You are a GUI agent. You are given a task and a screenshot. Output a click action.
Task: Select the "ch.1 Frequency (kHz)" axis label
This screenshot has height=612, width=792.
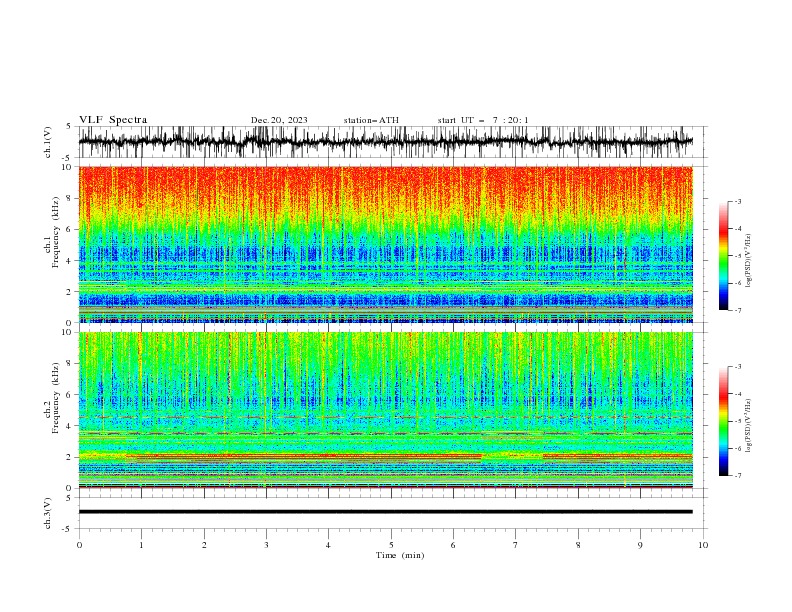pos(52,230)
